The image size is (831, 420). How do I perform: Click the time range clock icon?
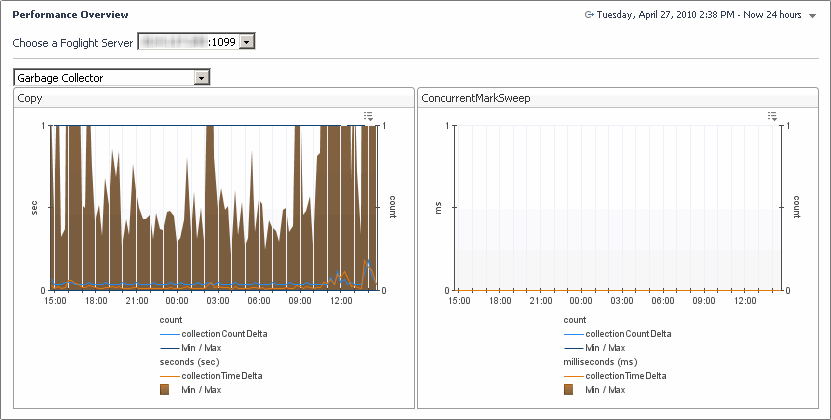(x=589, y=16)
